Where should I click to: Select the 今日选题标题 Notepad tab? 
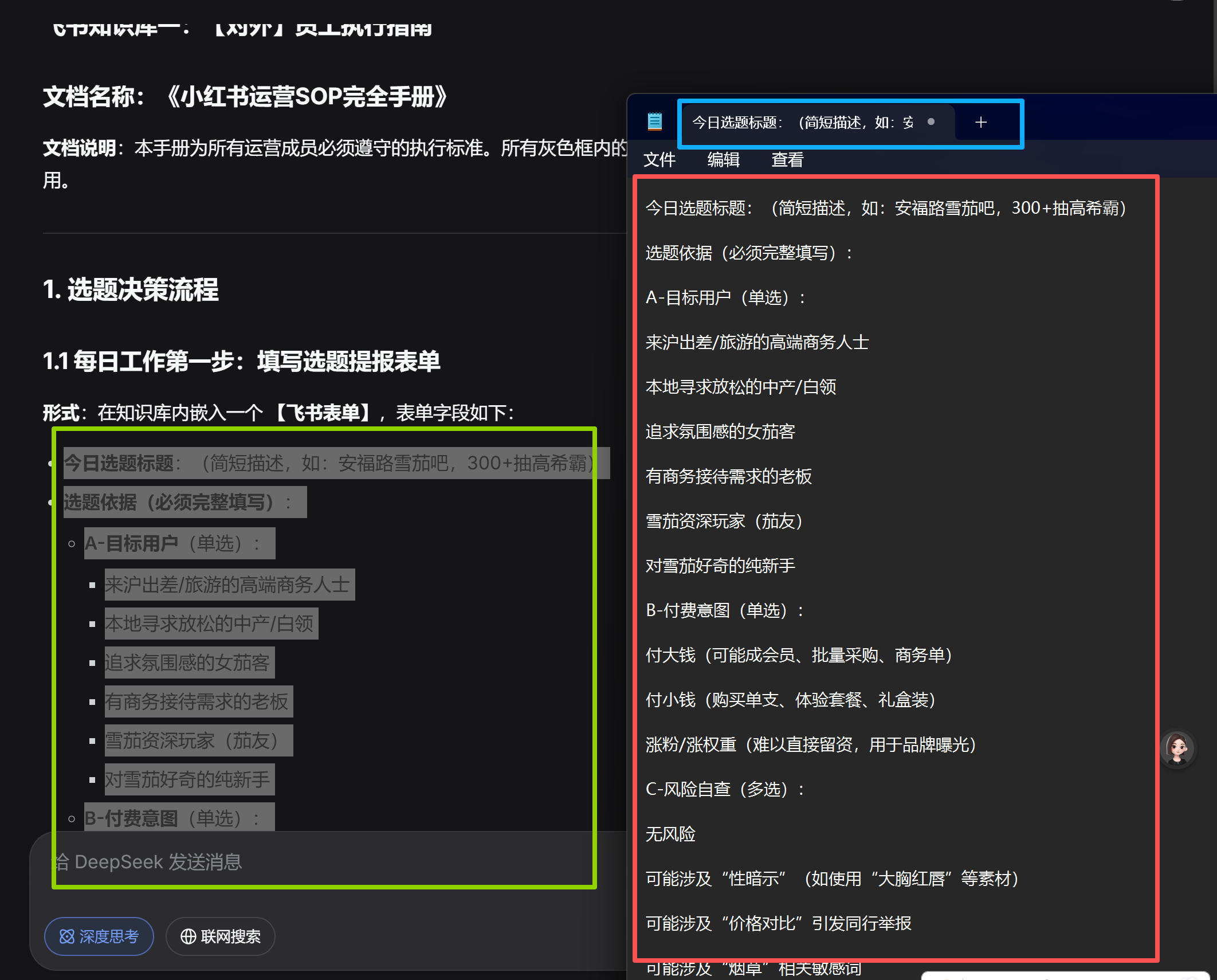pos(802,122)
